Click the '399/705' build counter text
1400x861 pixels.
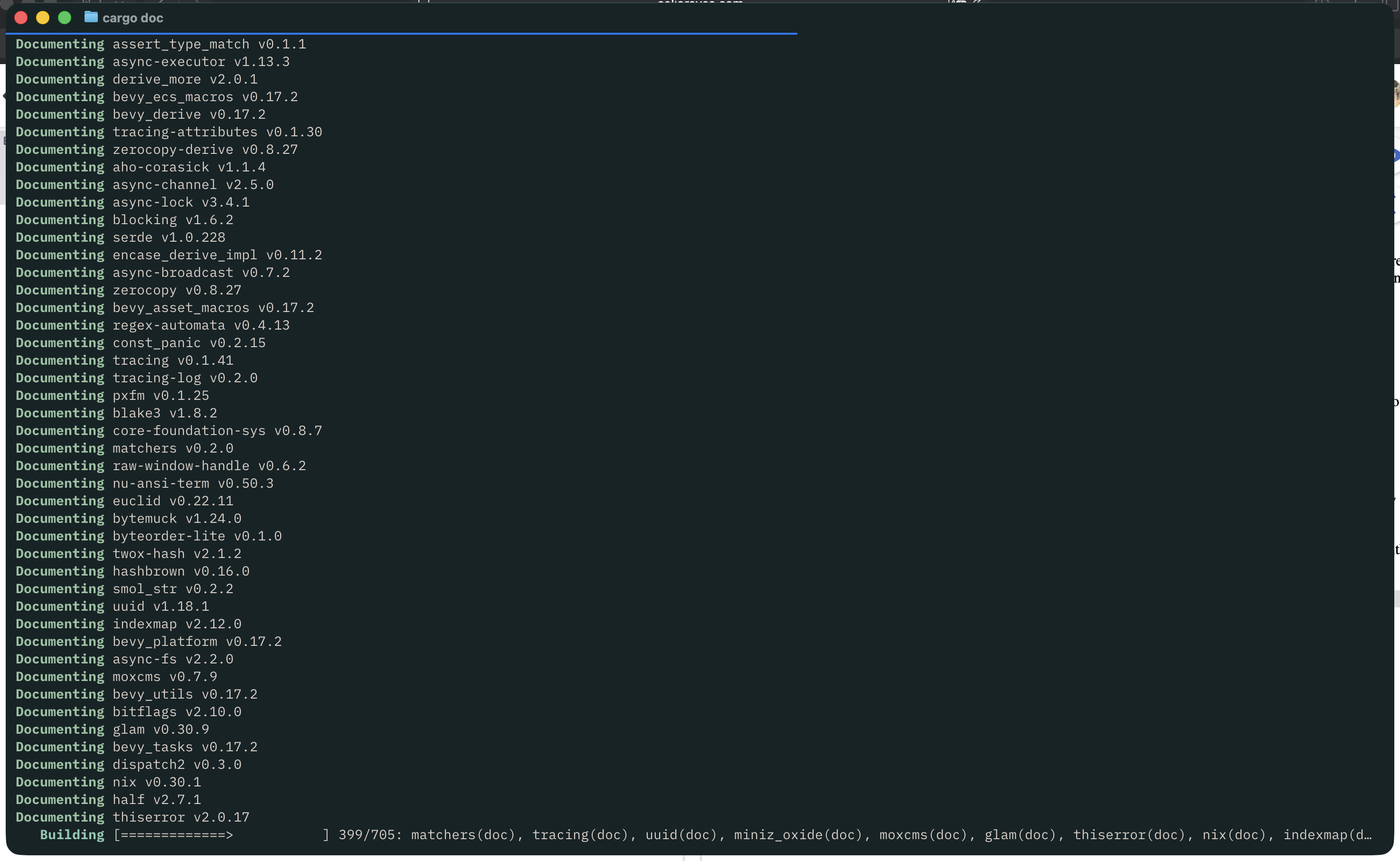tap(366, 835)
